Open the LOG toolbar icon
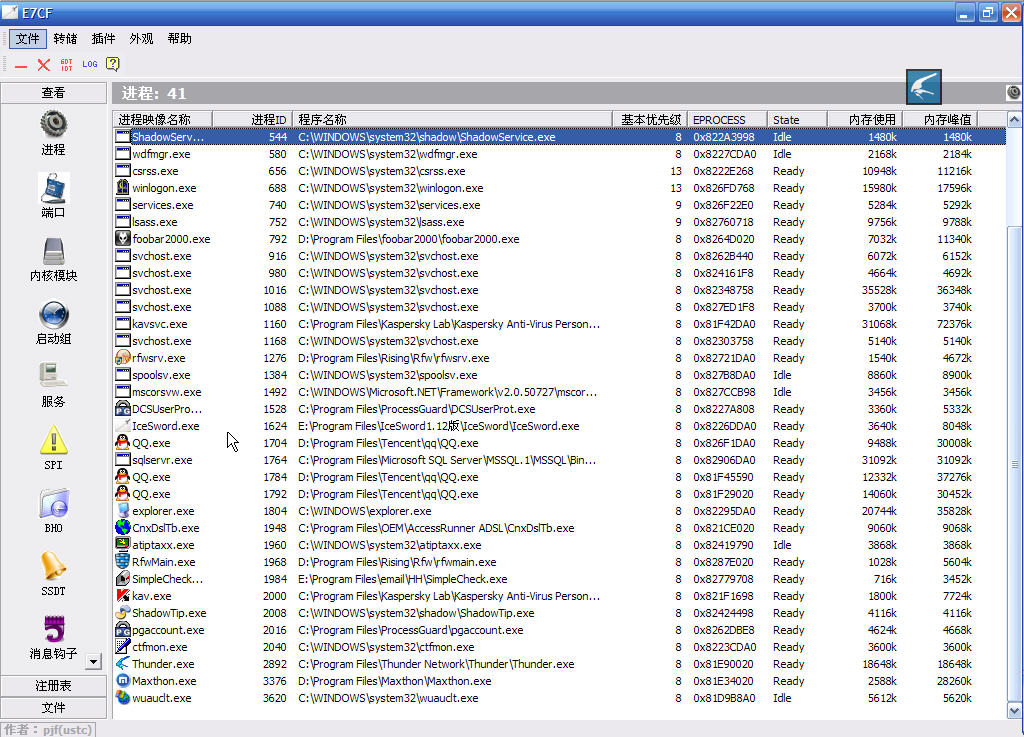 [89, 65]
